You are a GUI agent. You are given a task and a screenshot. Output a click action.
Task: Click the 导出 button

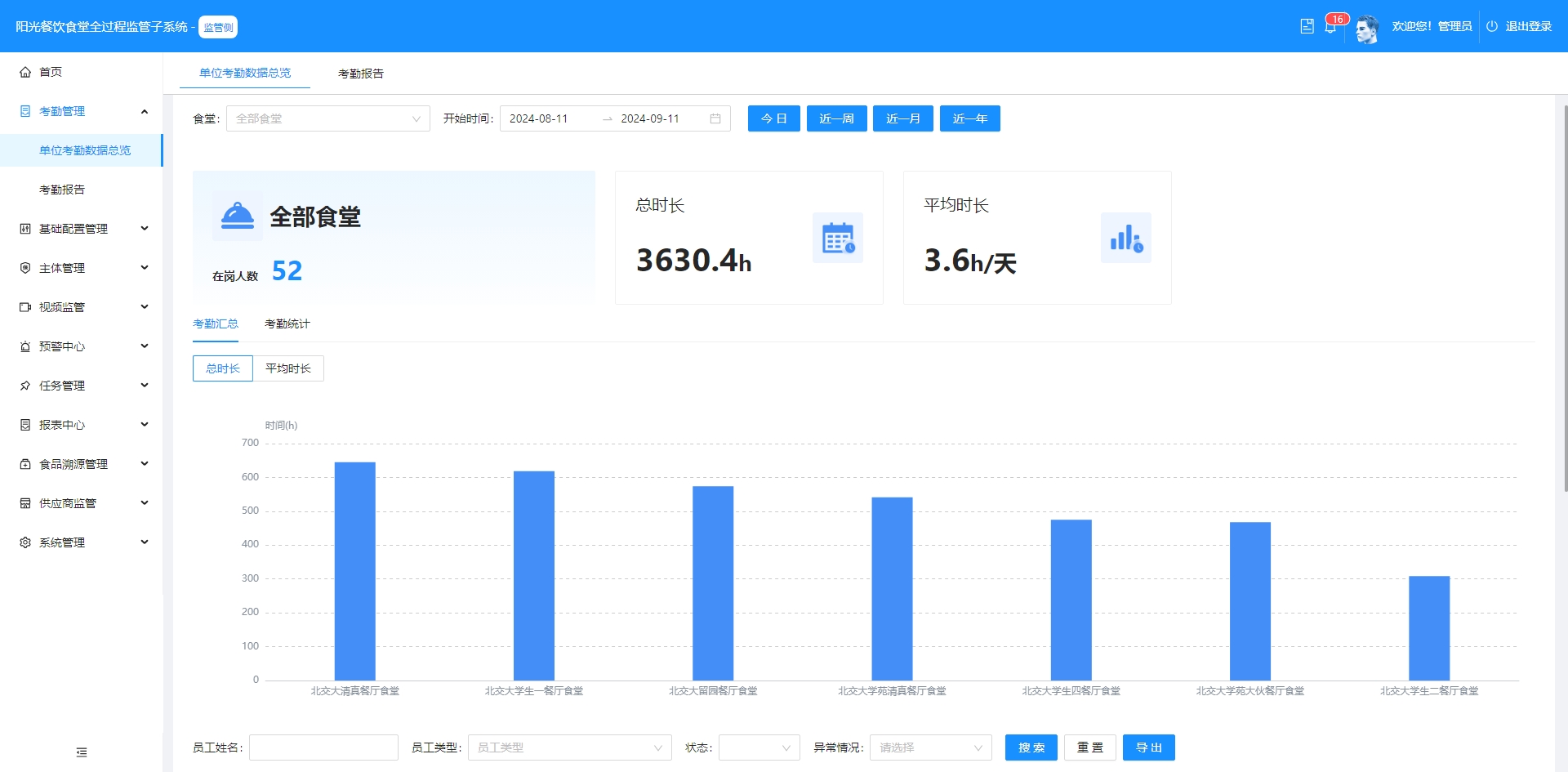tap(1149, 747)
